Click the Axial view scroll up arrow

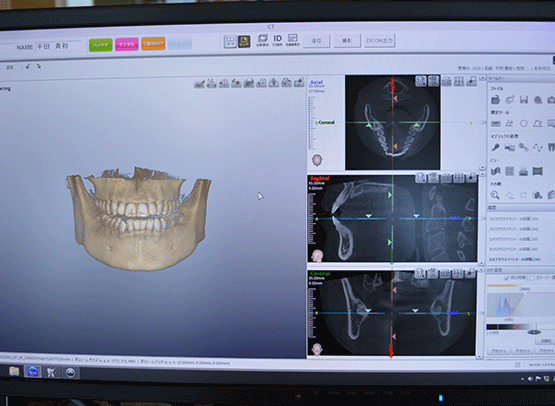[x=482, y=78]
